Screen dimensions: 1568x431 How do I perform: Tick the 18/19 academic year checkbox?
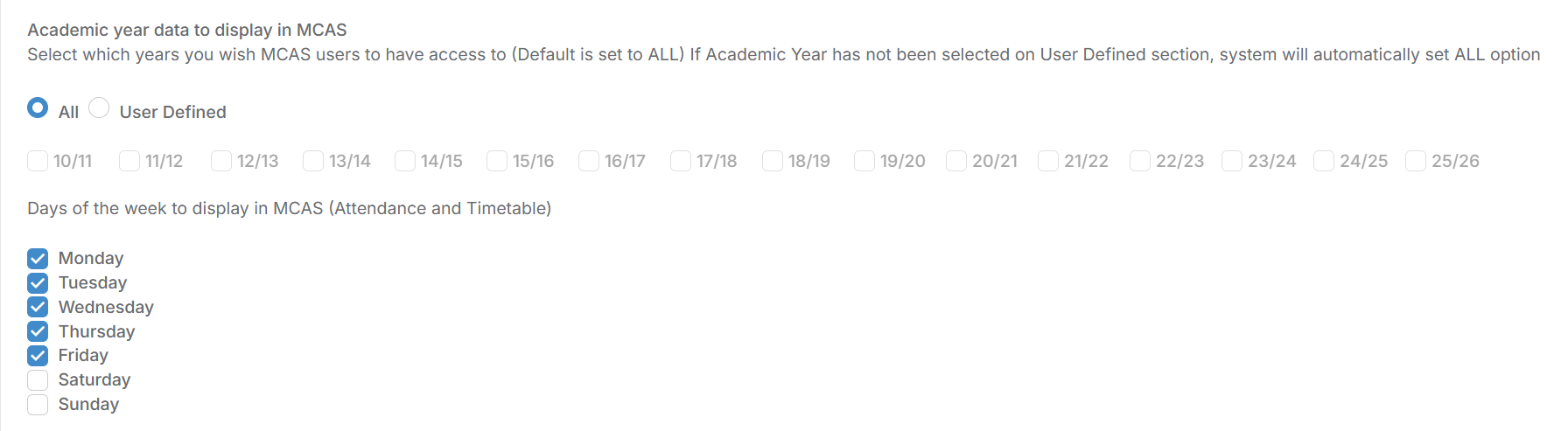pos(773,161)
